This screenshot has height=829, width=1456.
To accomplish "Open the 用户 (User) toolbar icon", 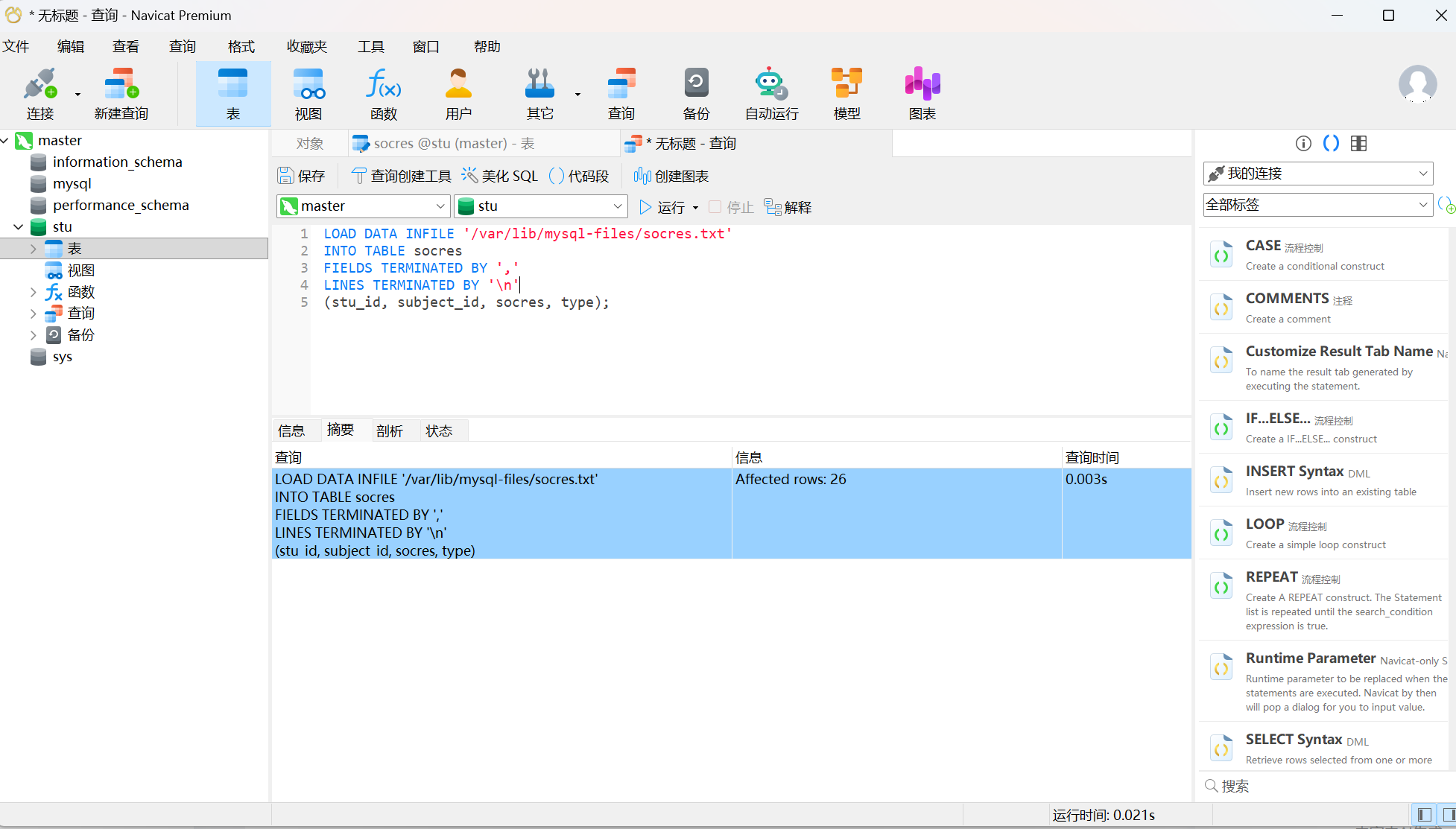I will [x=458, y=93].
